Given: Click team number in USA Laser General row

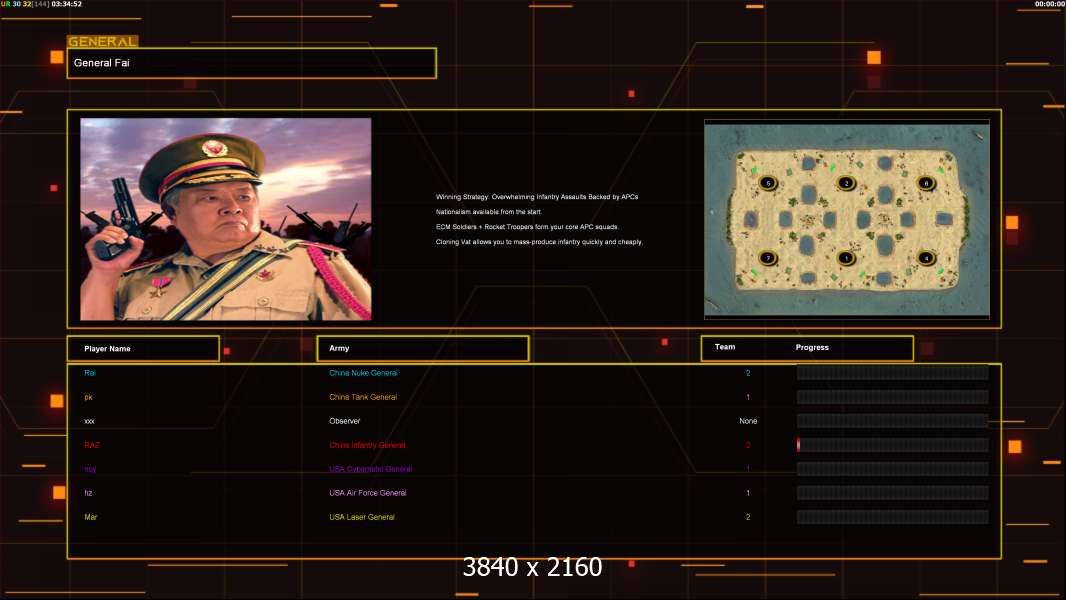Looking at the screenshot, I should (748, 517).
